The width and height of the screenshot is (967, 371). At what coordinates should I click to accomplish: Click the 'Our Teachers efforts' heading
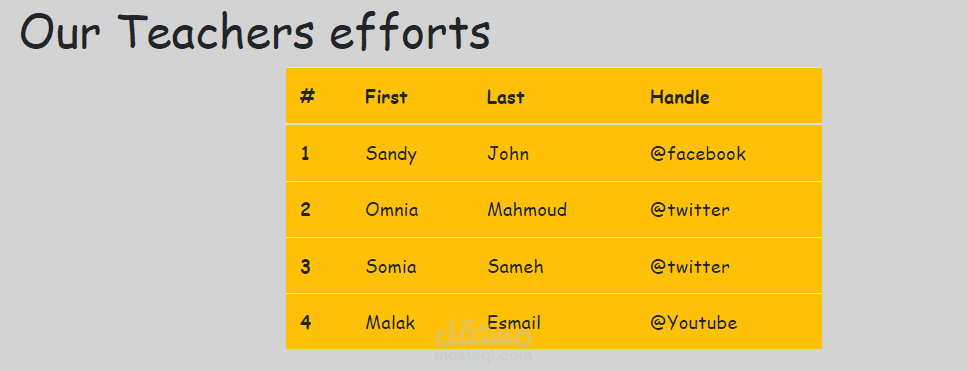click(255, 32)
